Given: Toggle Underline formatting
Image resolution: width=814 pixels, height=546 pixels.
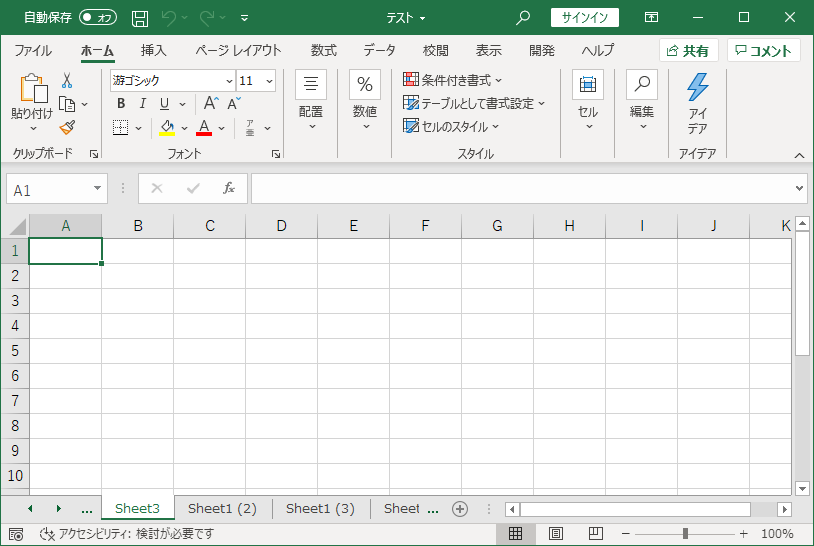Looking at the screenshot, I should 165,103.
